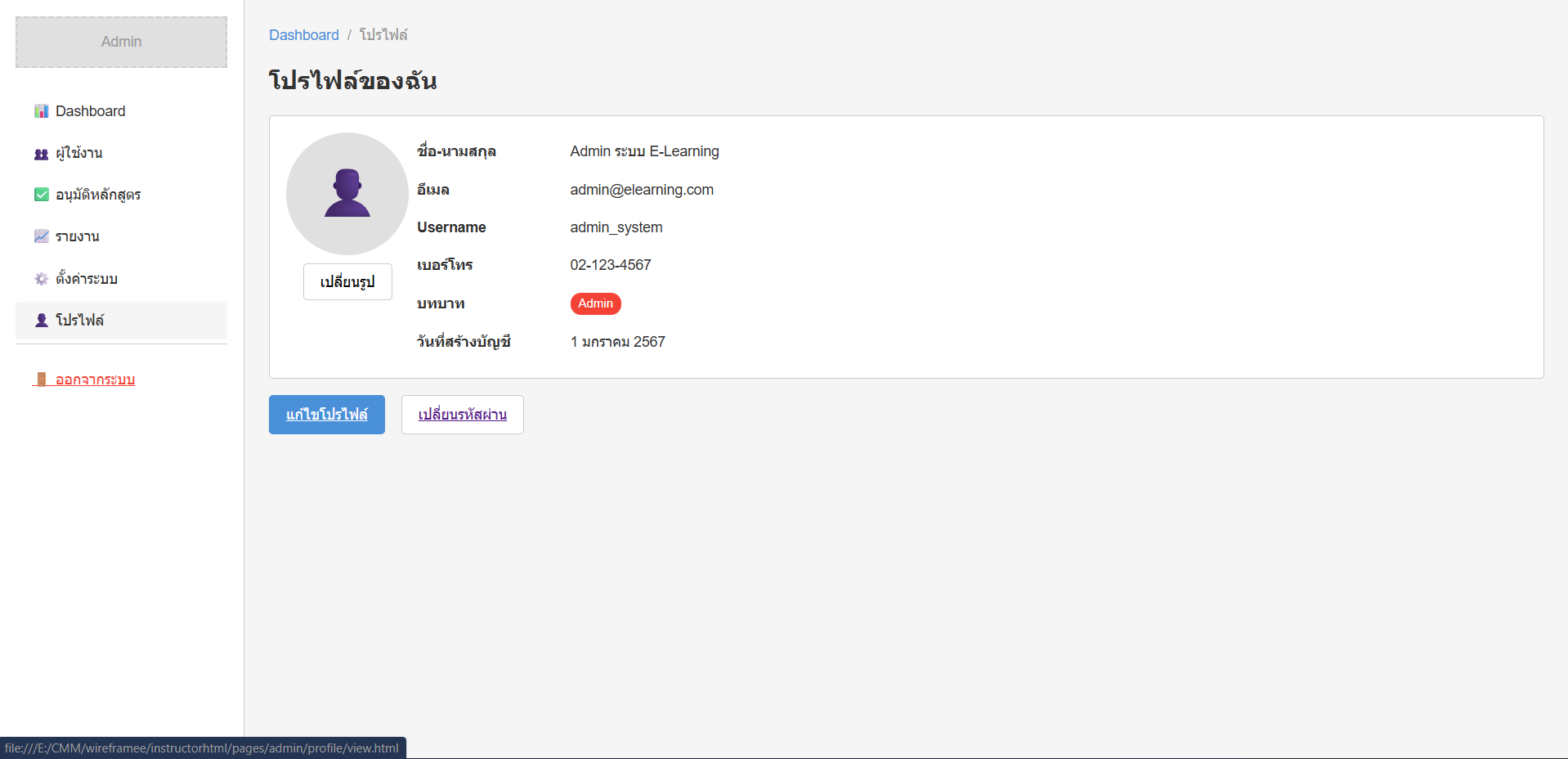Click the Dashboard breadcrumb link

click(x=303, y=35)
